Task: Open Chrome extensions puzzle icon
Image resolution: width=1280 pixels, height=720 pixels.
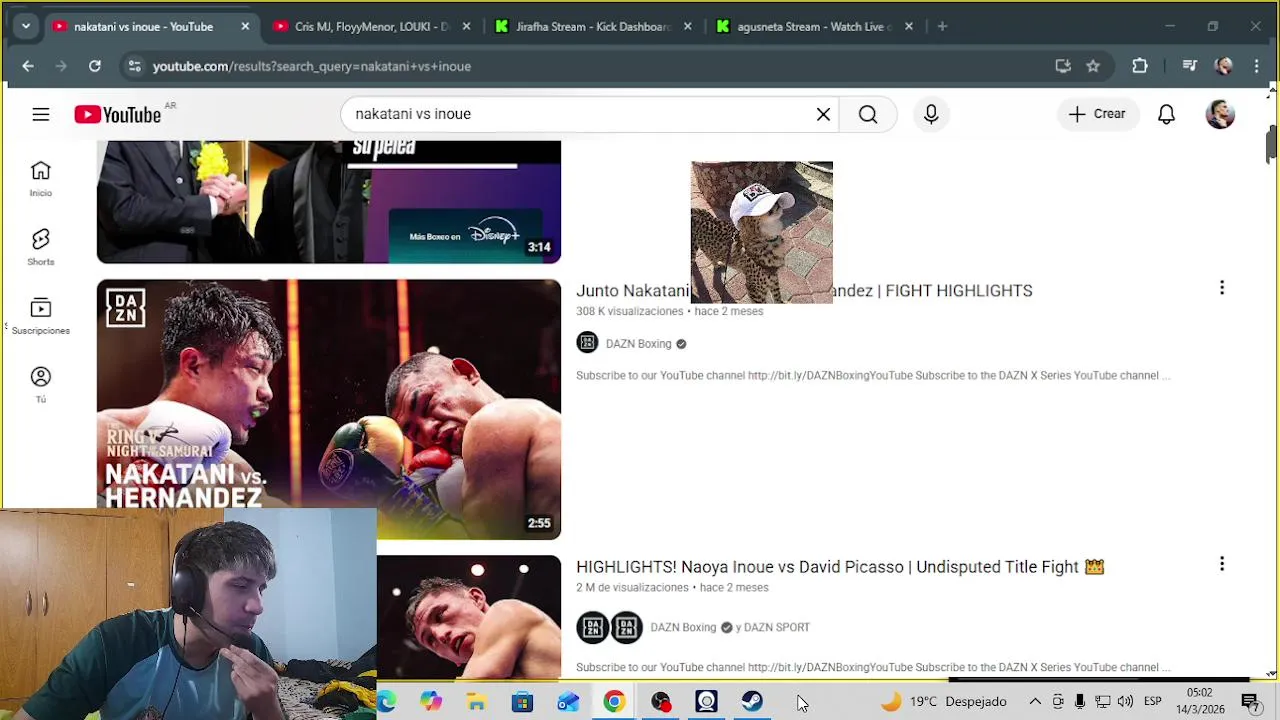Action: click(x=1140, y=66)
